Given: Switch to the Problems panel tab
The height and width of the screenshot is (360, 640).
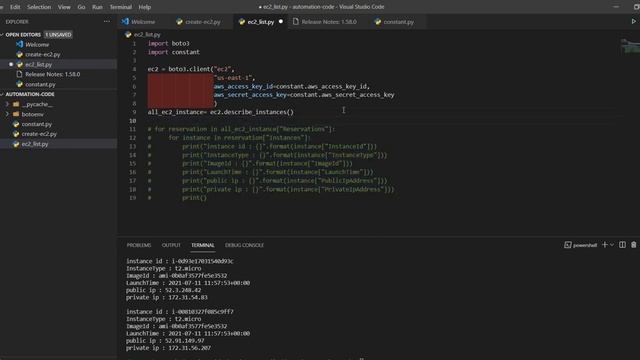Looking at the screenshot, I should coord(139,245).
